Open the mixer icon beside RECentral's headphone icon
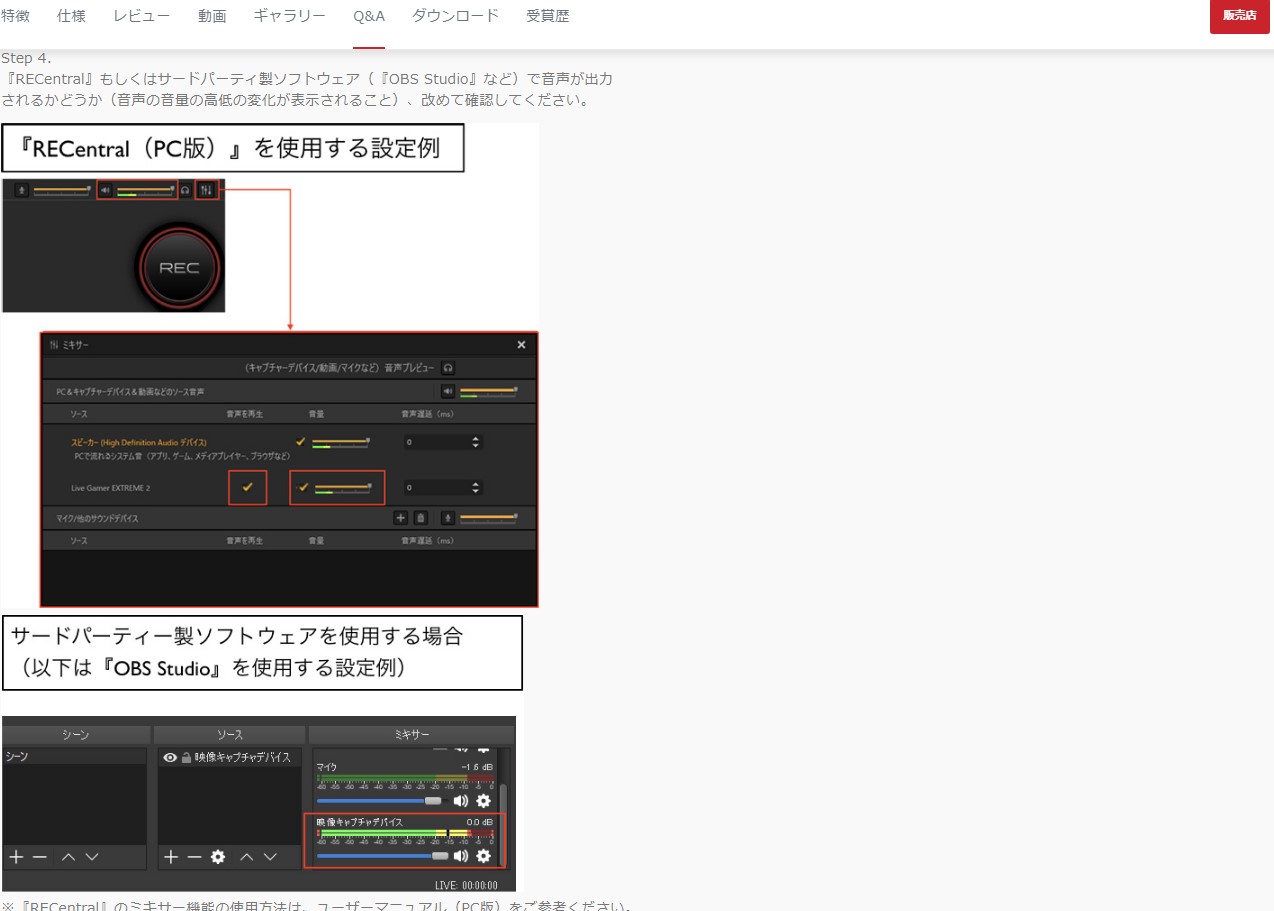Viewport: 1274px width, 911px height. 206,190
